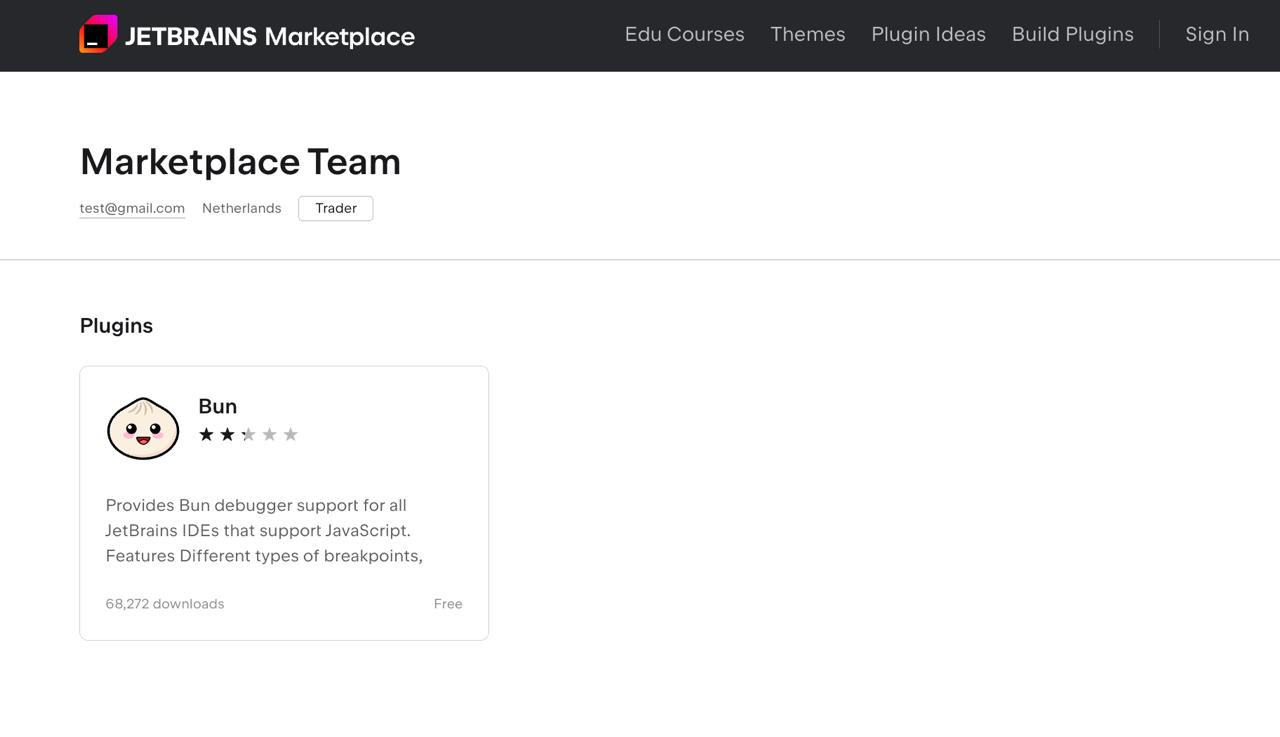Open the Bun plugin title
The height and width of the screenshot is (737, 1280).
point(217,406)
